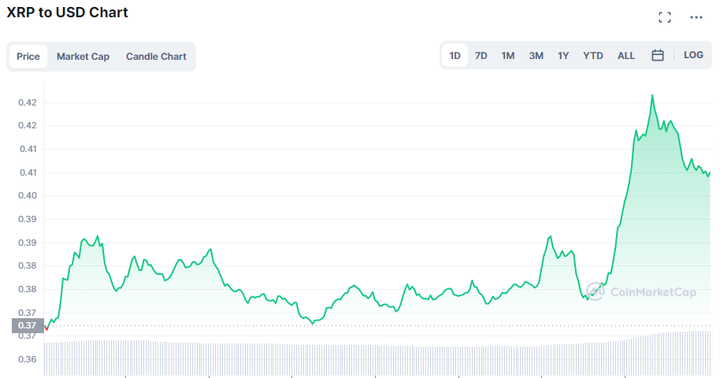The image size is (720, 378).
Task: Toggle the LOG scale option
Action: click(693, 55)
